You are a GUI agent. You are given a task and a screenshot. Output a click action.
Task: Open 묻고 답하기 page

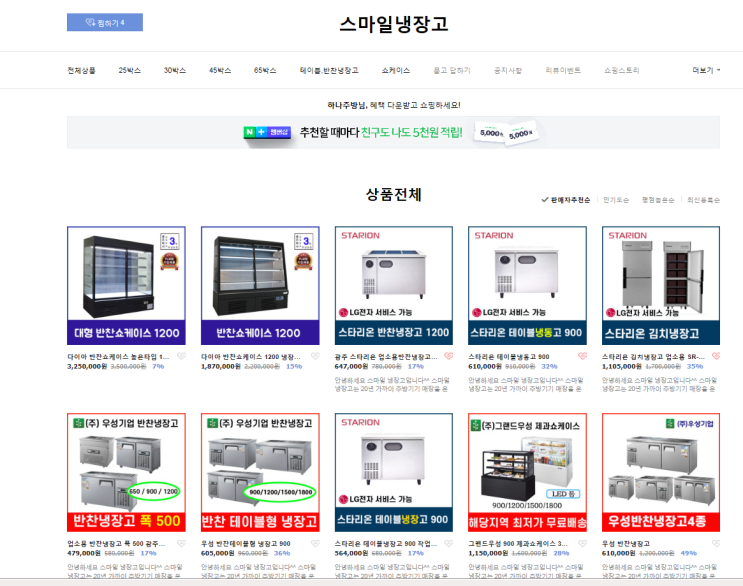coord(452,71)
